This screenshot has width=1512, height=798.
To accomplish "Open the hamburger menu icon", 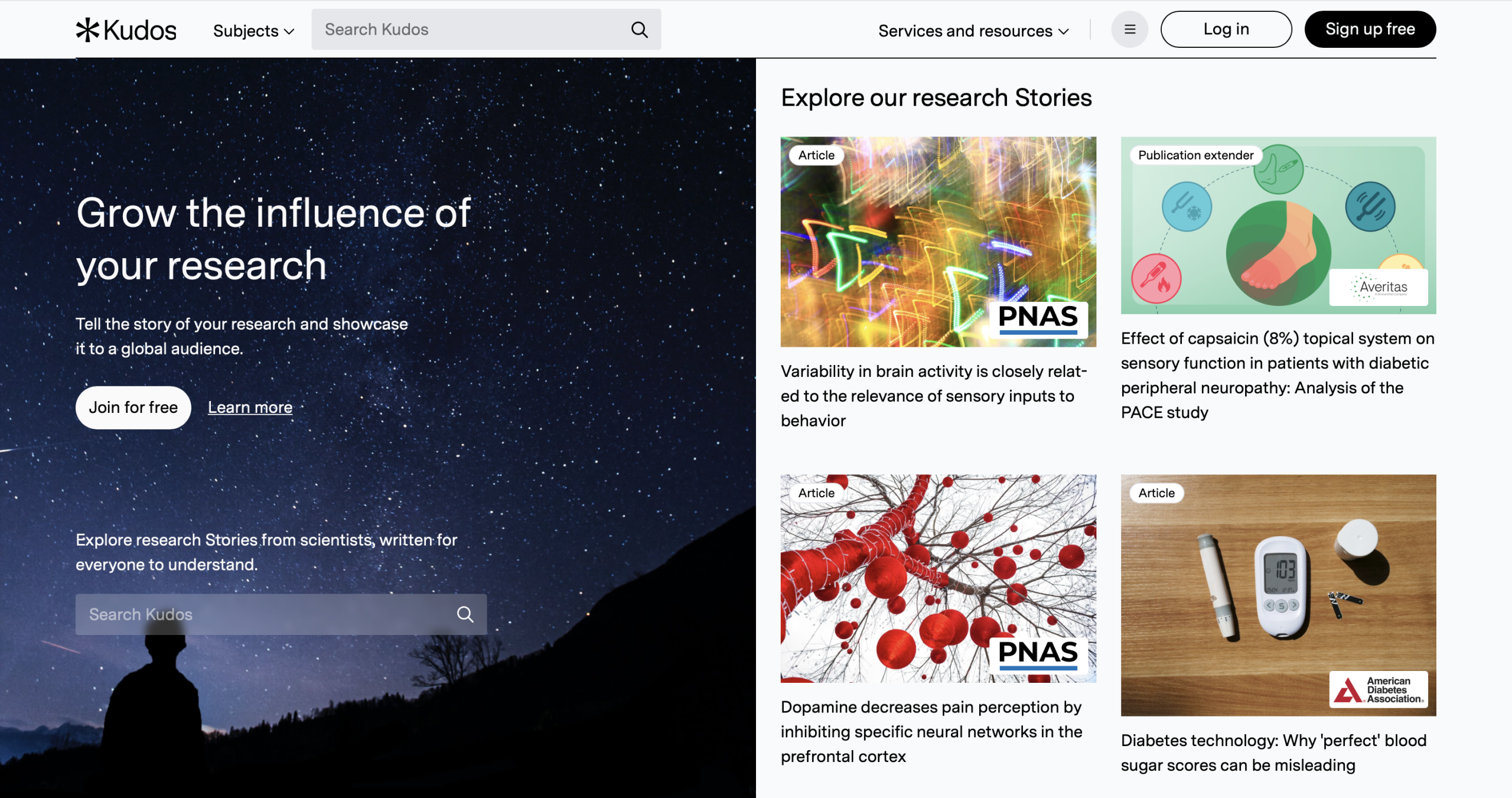I will tap(1129, 30).
